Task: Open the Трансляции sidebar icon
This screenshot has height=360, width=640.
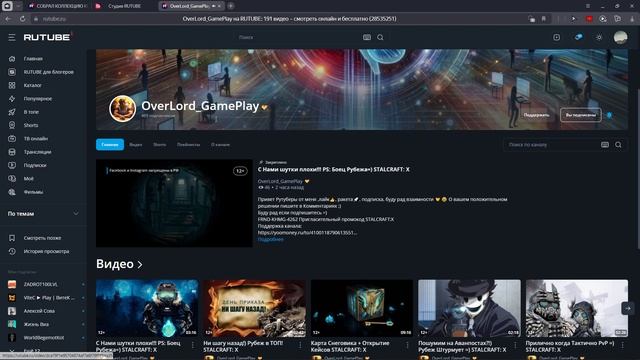Action: coord(12,152)
